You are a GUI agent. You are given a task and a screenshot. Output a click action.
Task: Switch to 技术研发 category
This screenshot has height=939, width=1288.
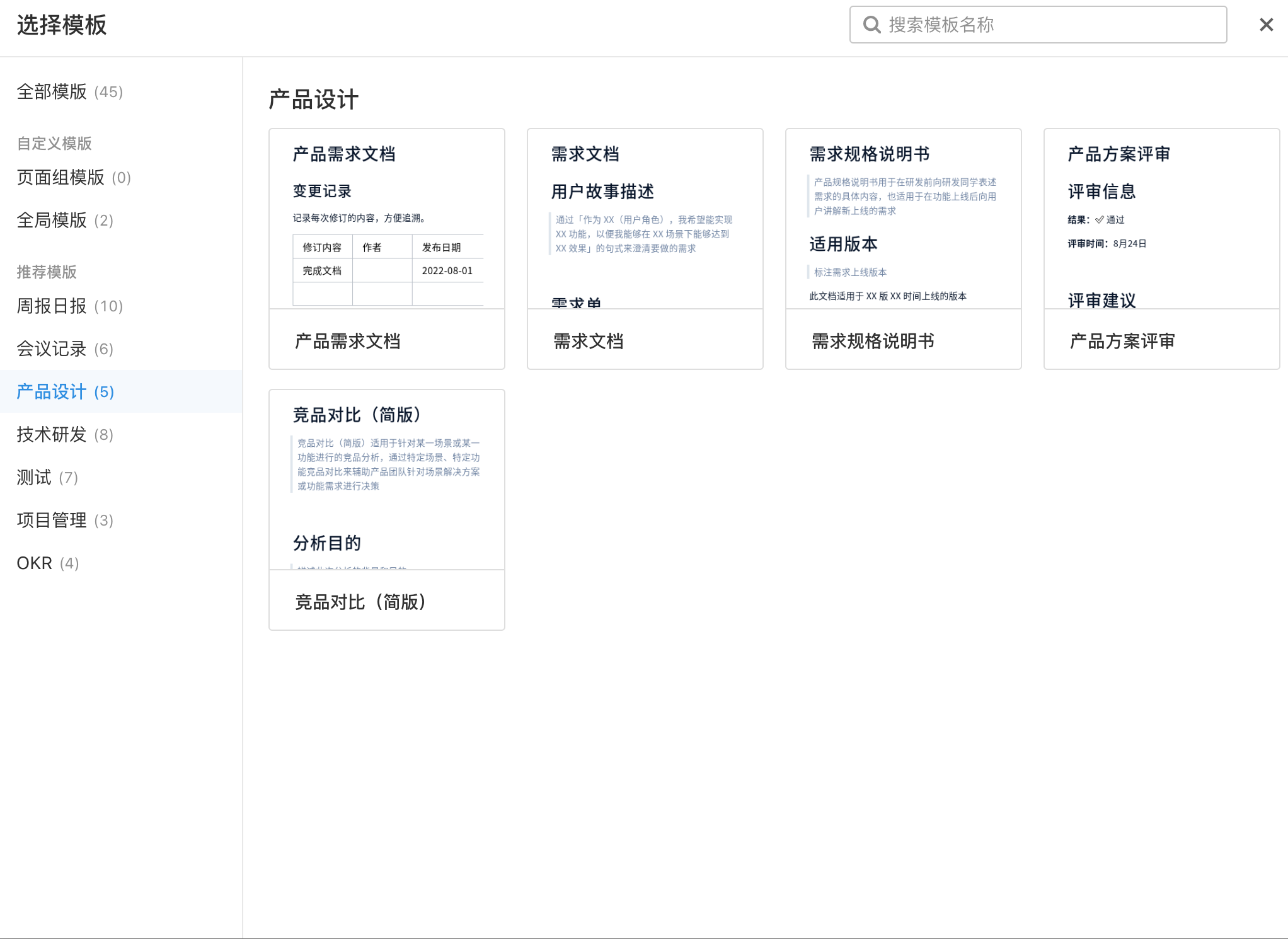[x=64, y=434]
